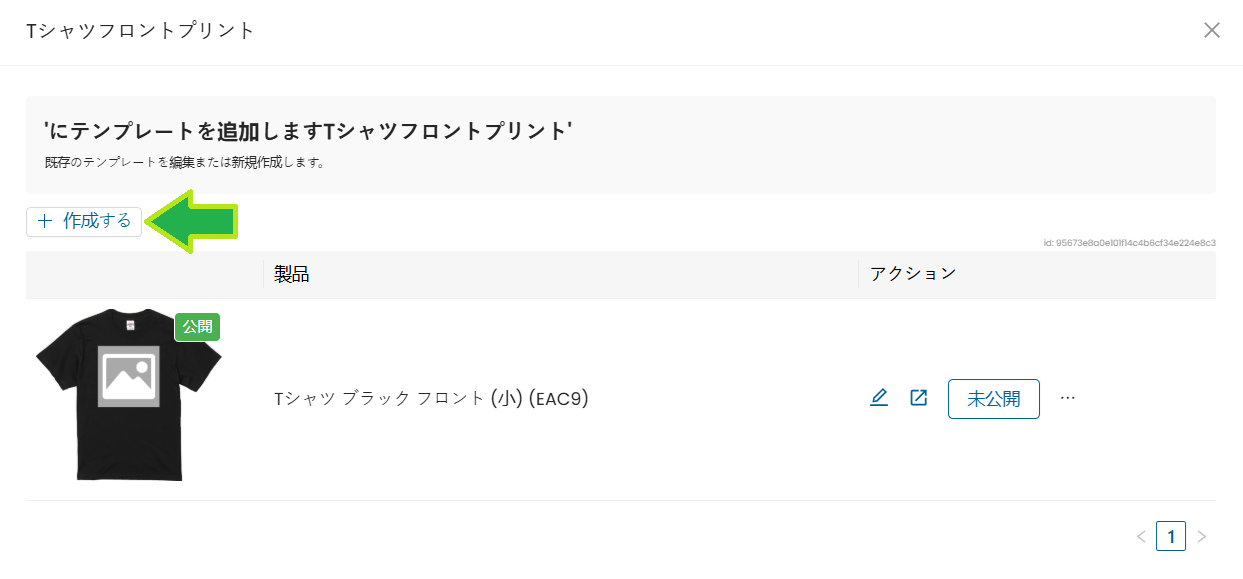Click the green 公開 status badge
This screenshot has height=579, width=1243.
pos(197,327)
